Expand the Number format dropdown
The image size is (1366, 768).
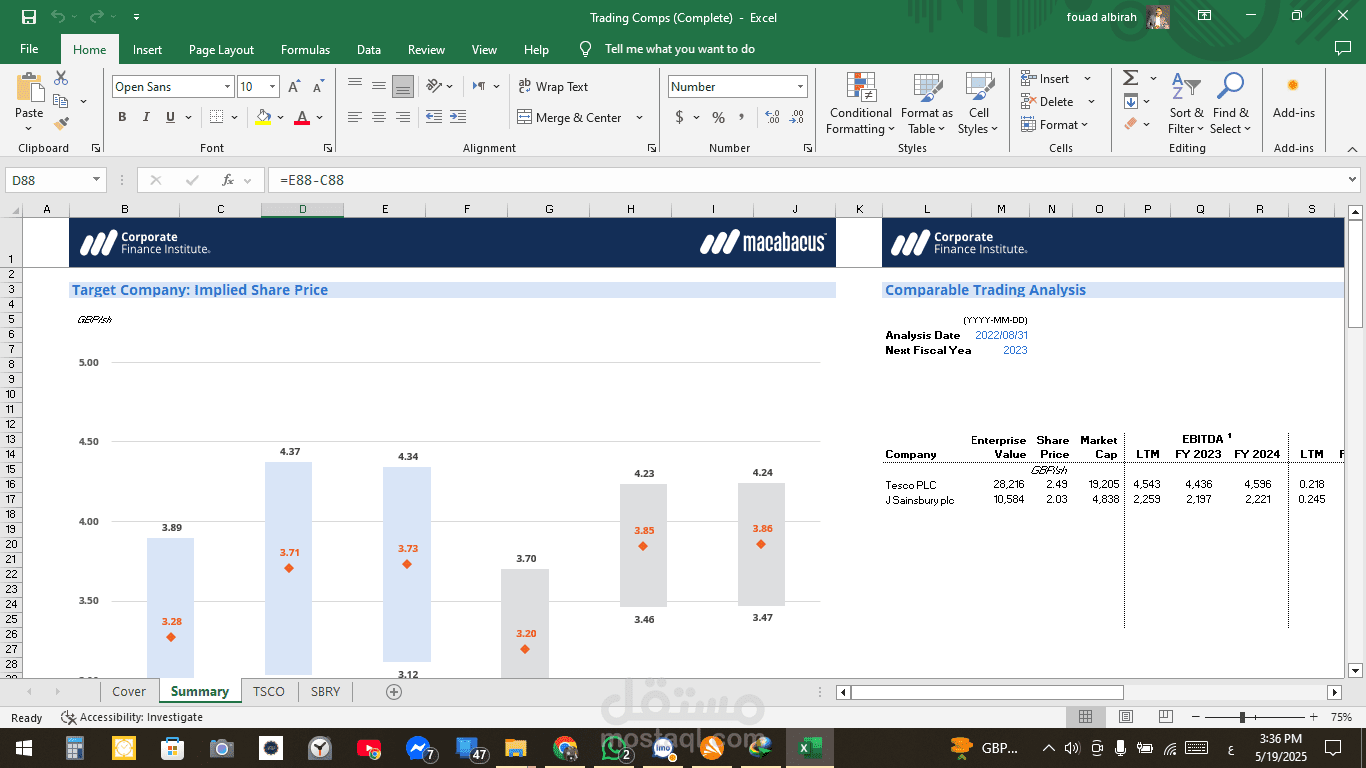(x=799, y=87)
